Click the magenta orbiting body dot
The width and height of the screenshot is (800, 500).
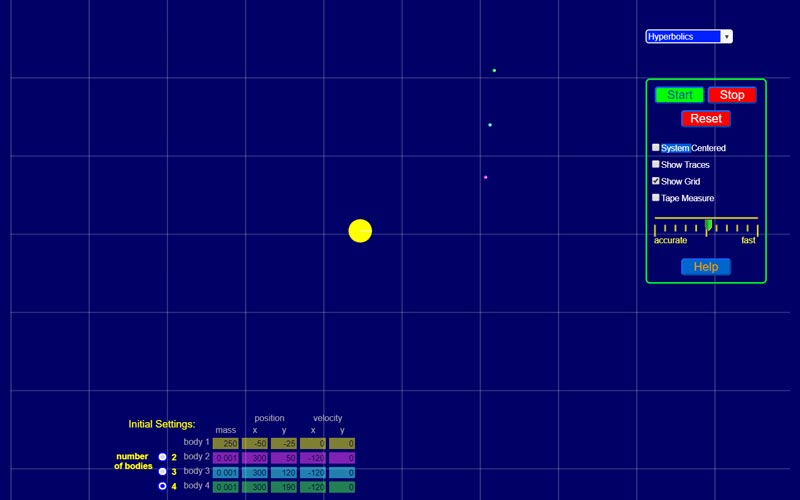click(486, 177)
